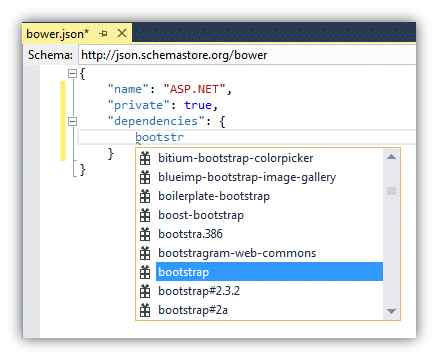The height and width of the screenshot is (360, 438).
Task: Click the IntelliSense scrollbar thumb
Action: [391, 191]
